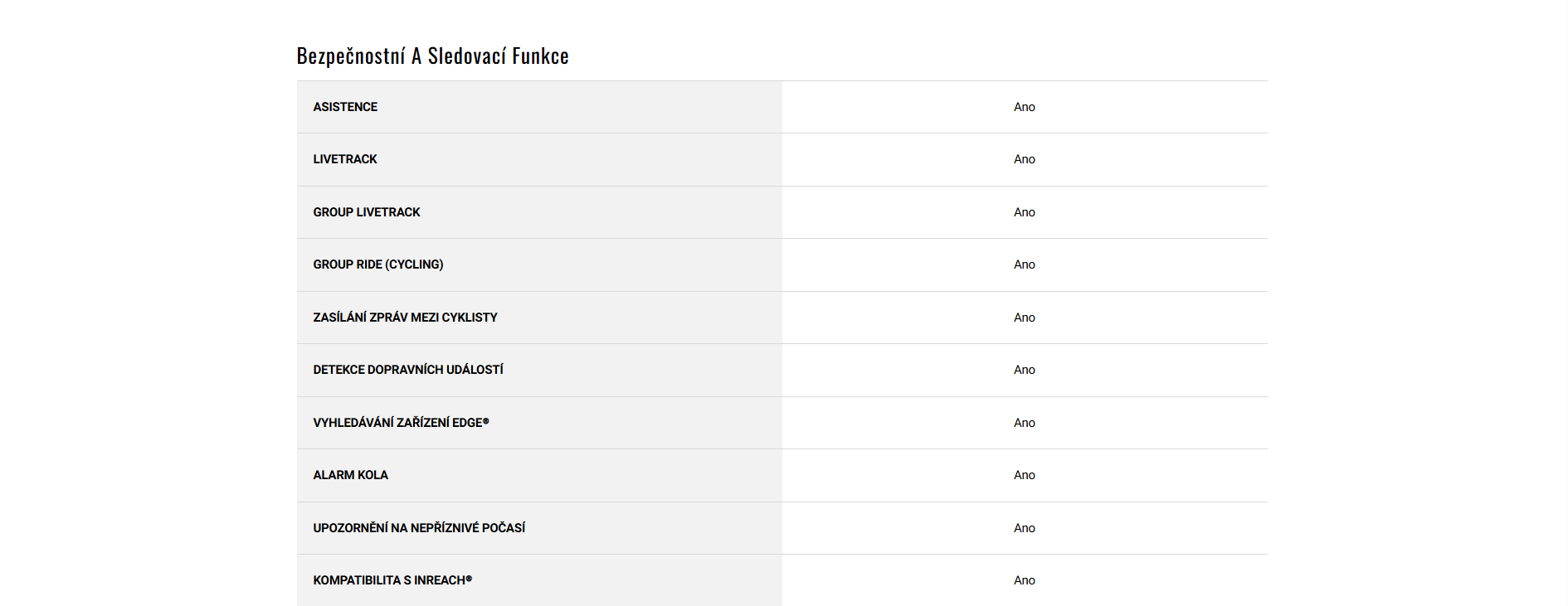Click the 'Ano' value for LiveTrack
The width and height of the screenshot is (1568, 606).
(1024, 159)
